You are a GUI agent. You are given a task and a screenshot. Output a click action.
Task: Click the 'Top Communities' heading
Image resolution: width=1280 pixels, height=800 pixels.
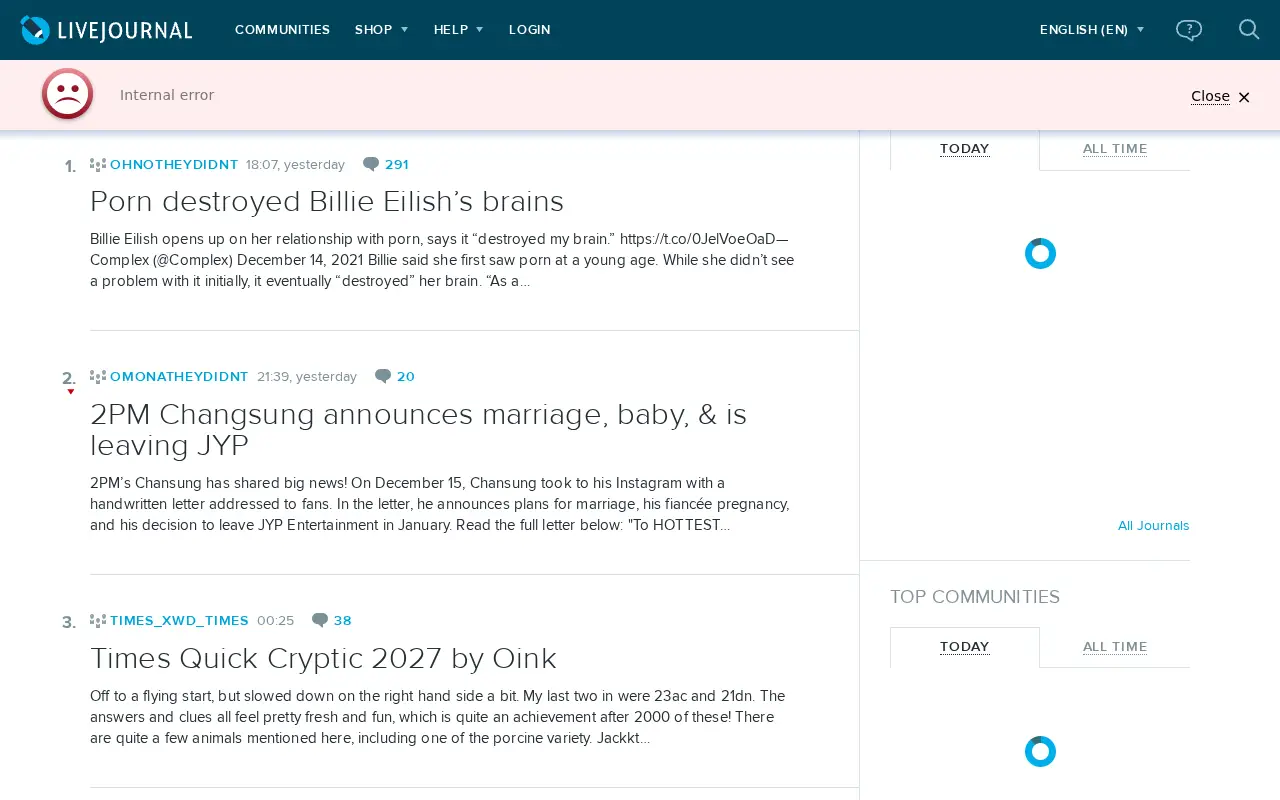pyautogui.click(x=975, y=597)
